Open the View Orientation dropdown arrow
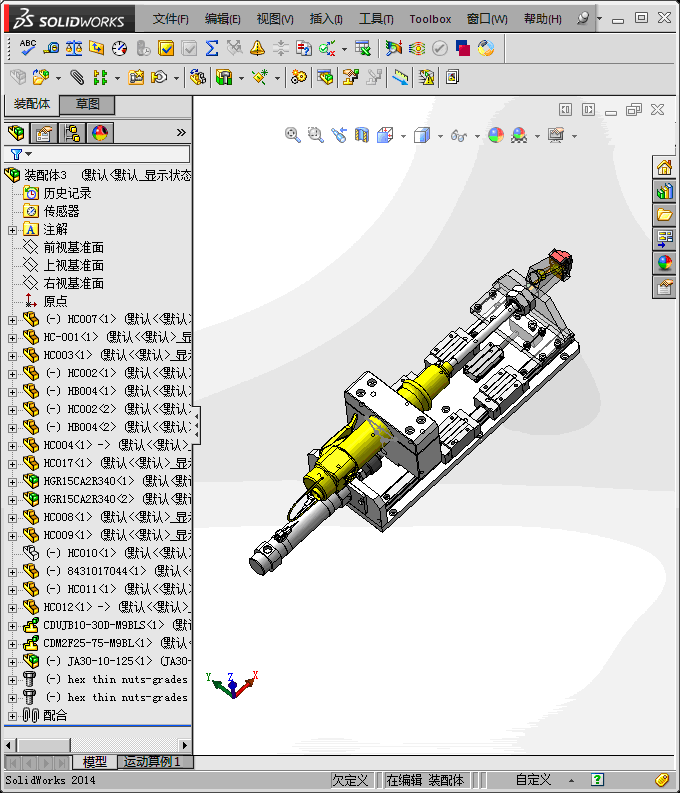This screenshot has height=793, width=680. pyautogui.click(x=403, y=136)
